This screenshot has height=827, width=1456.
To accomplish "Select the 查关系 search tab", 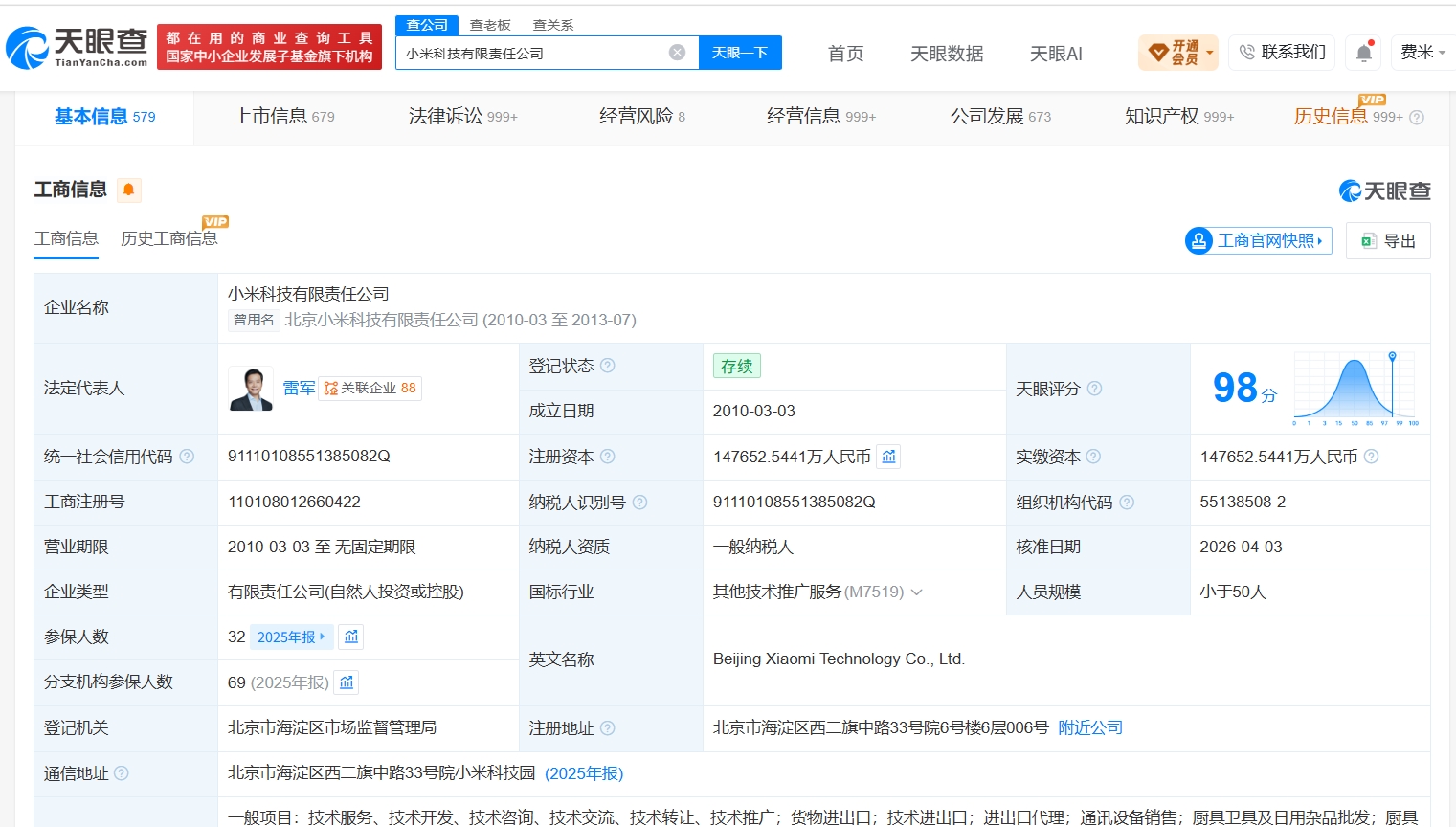I will tap(553, 25).
